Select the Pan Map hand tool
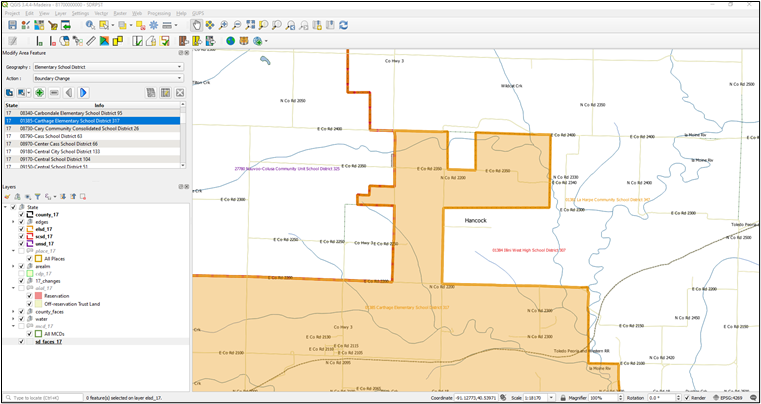This screenshot has width=761, height=404. 197,25
